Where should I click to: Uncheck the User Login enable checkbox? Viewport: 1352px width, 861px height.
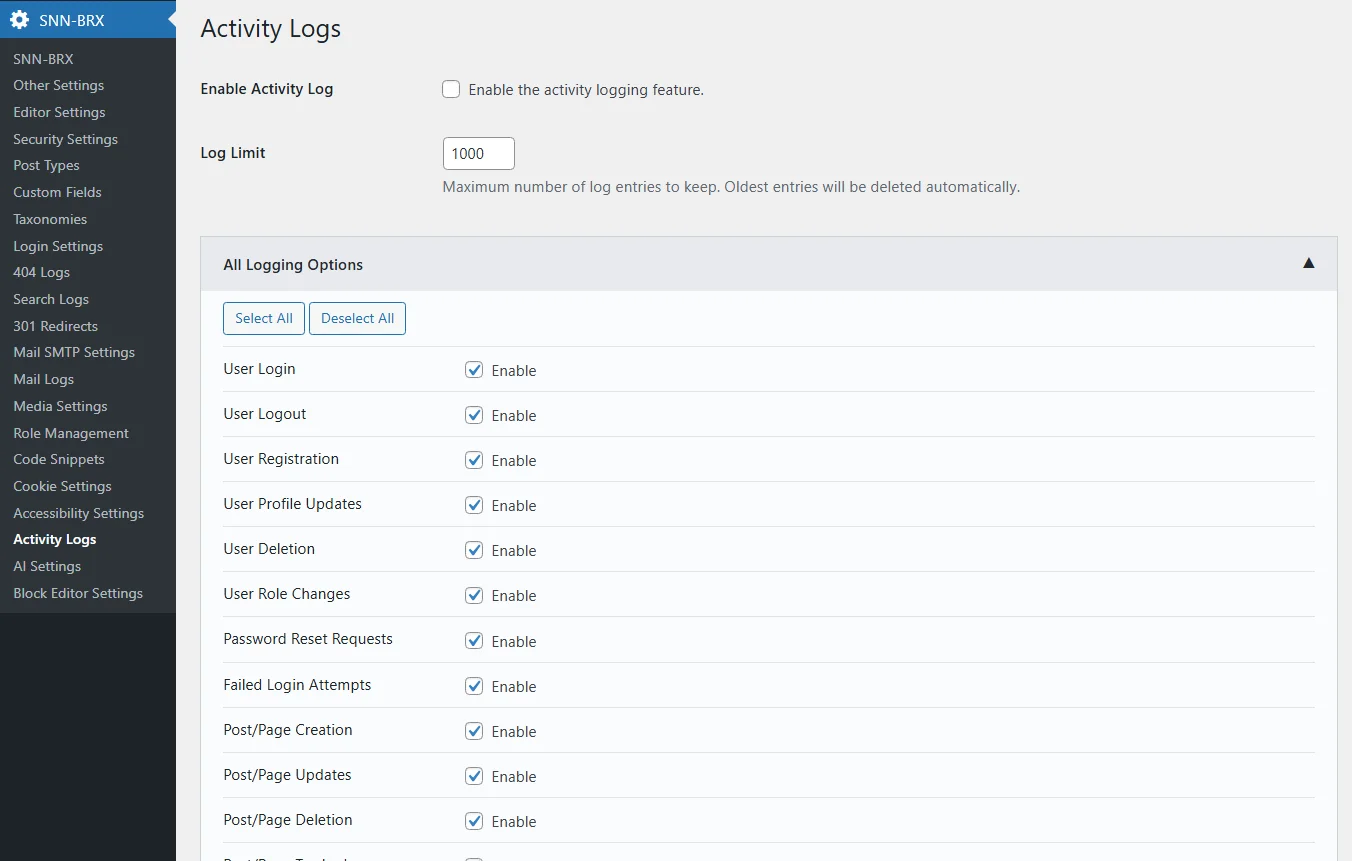474,370
